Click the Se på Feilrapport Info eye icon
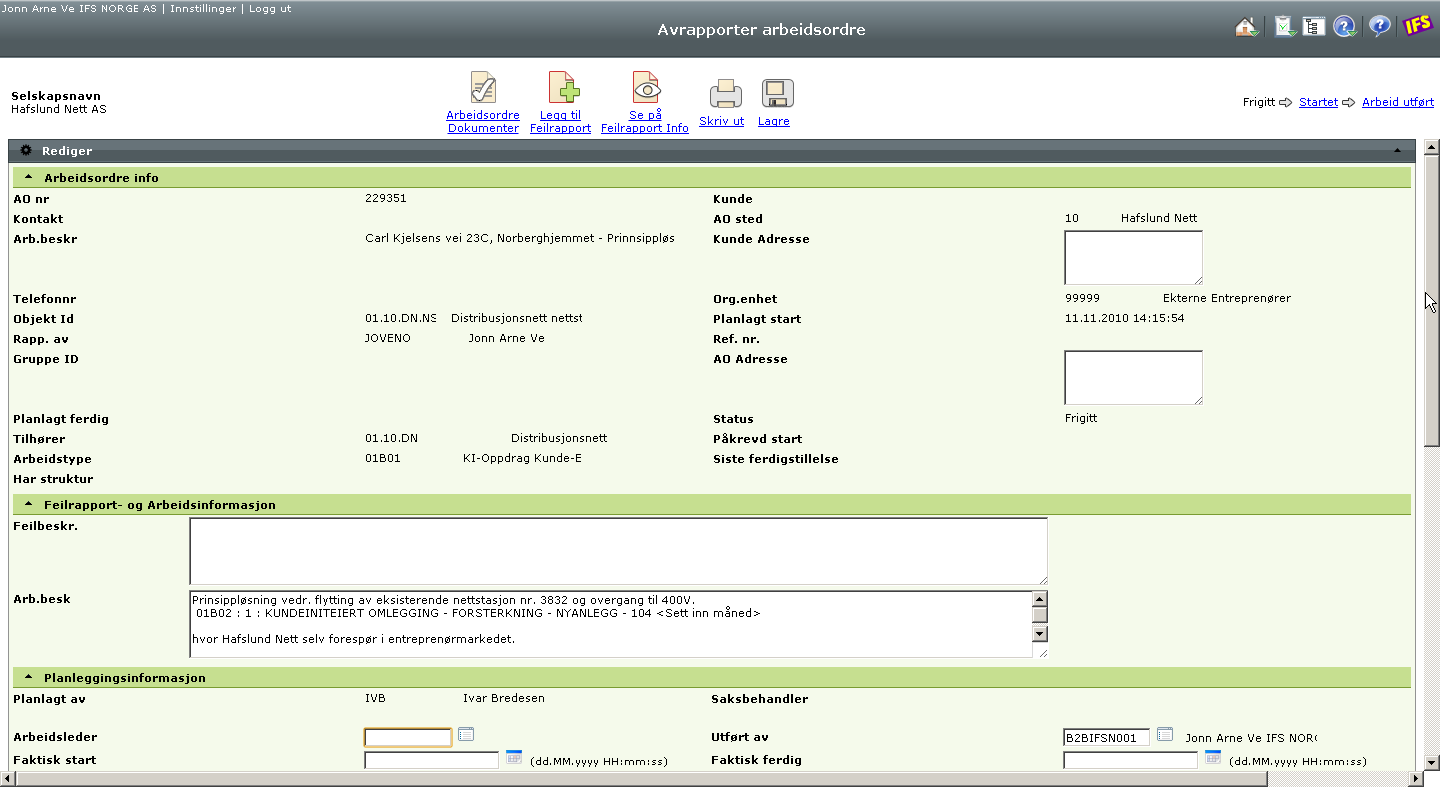The height and width of the screenshot is (787, 1440). point(646,88)
